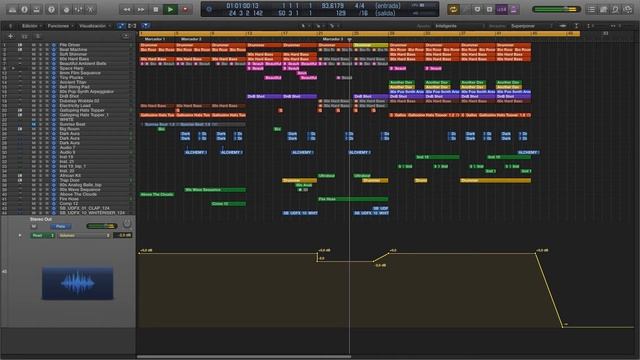Viewport: 640px width, 360px height.
Task: Open the Smart Controls icon
Action: [66, 9]
